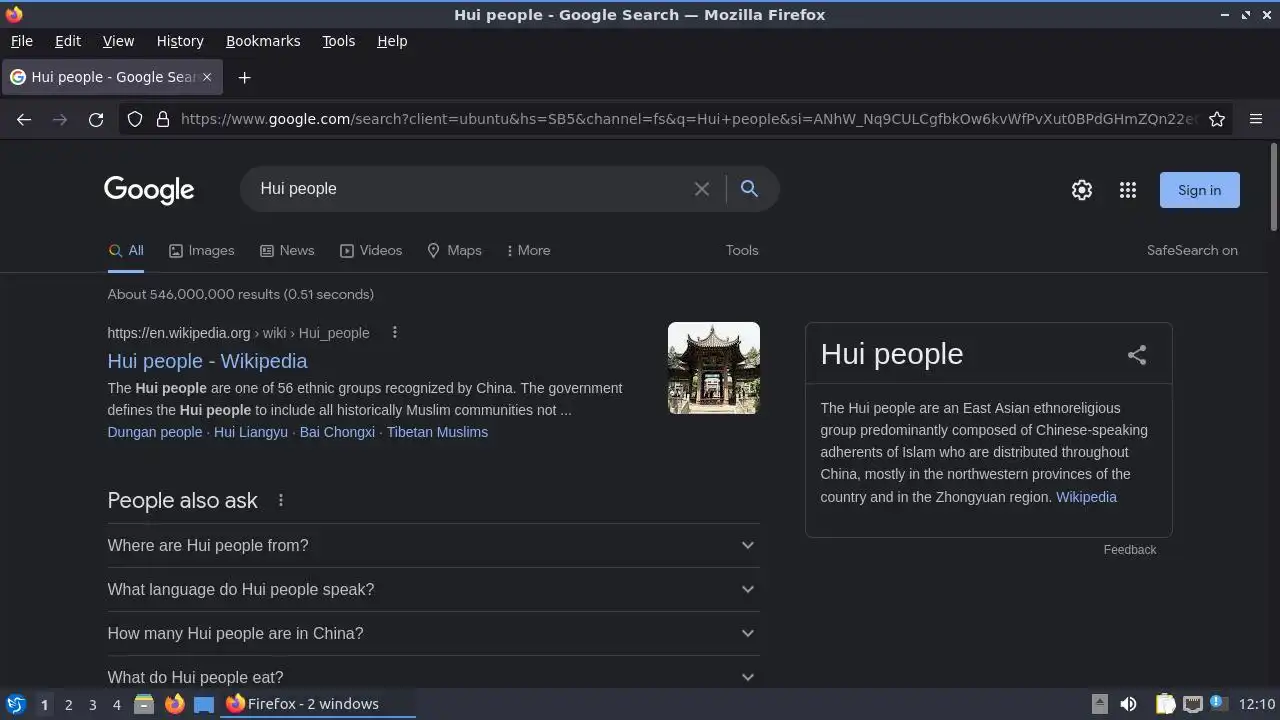Open the Firefox hamburger menu

[x=1256, y=119]
